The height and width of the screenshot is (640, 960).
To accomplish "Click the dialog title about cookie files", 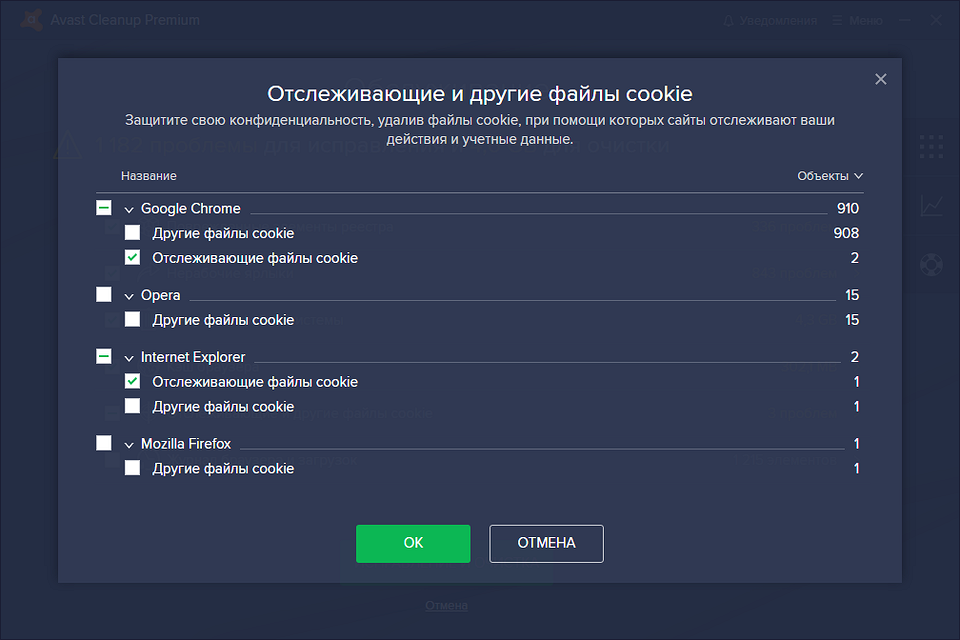I will pyautogui.click(x=480, y=94).
